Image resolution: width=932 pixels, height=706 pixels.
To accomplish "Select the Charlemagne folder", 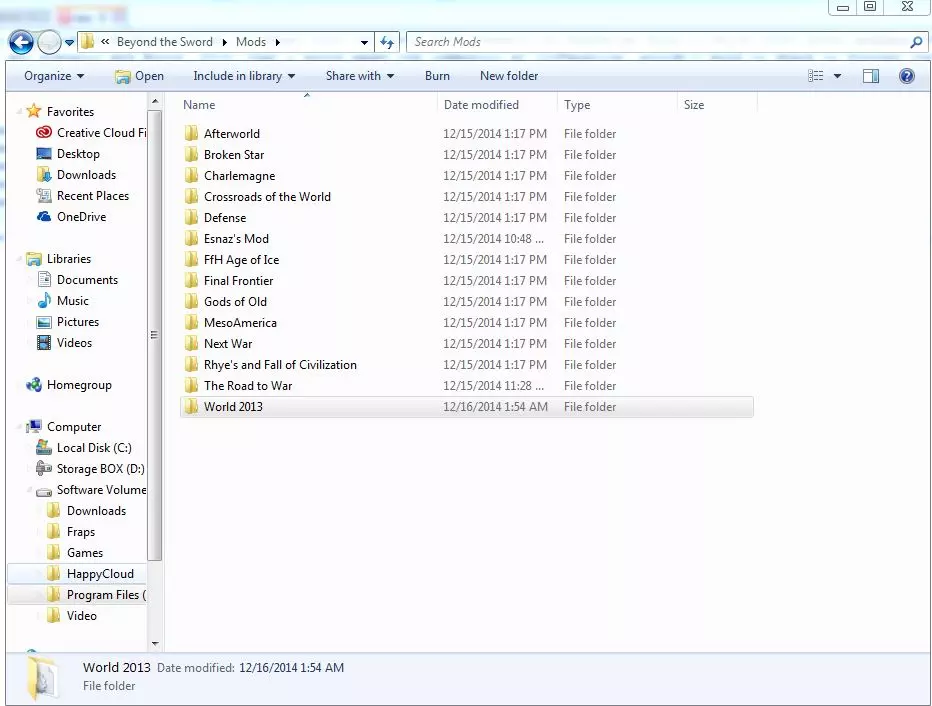I will (x=240, y=176).
